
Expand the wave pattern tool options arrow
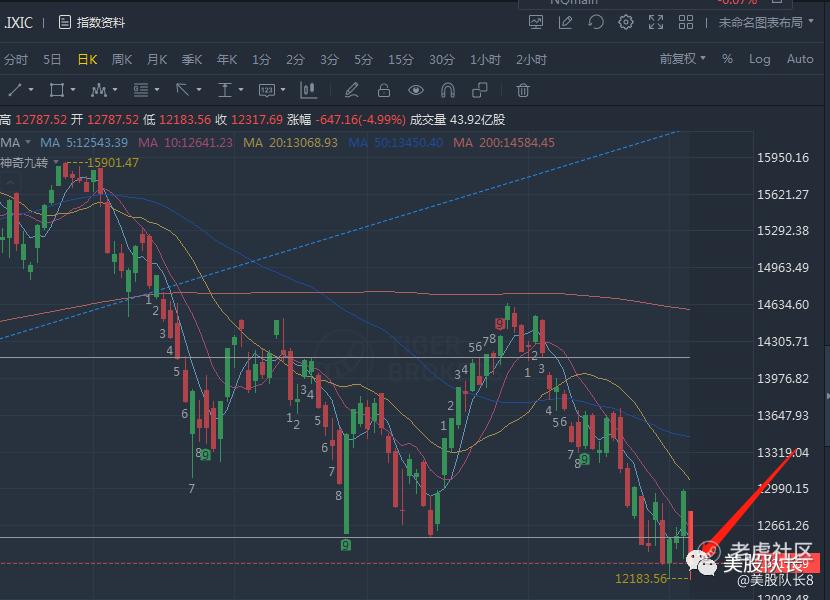[115, 90]
